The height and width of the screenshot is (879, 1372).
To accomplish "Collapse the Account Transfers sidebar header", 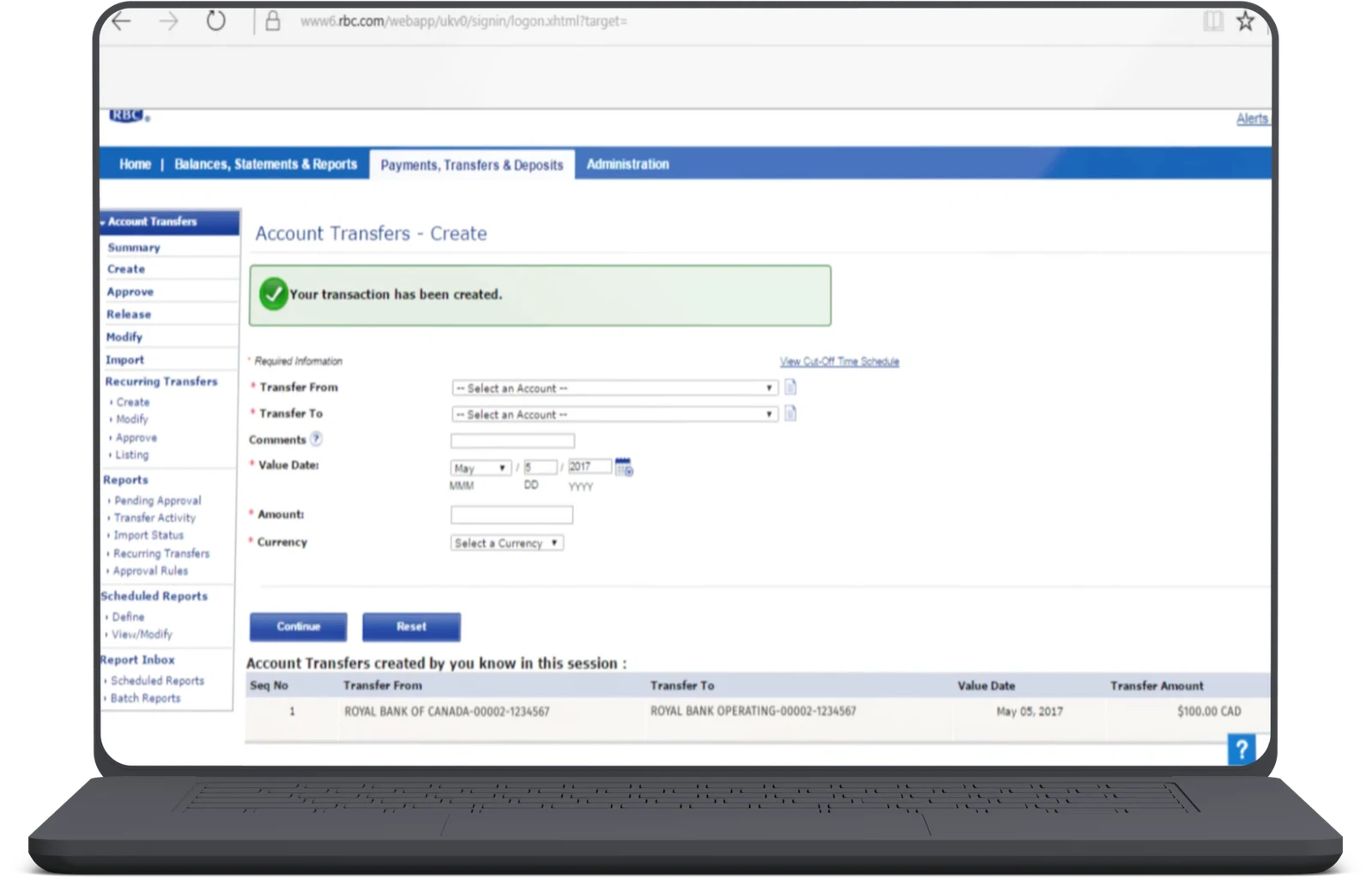I will coord(169,221).
